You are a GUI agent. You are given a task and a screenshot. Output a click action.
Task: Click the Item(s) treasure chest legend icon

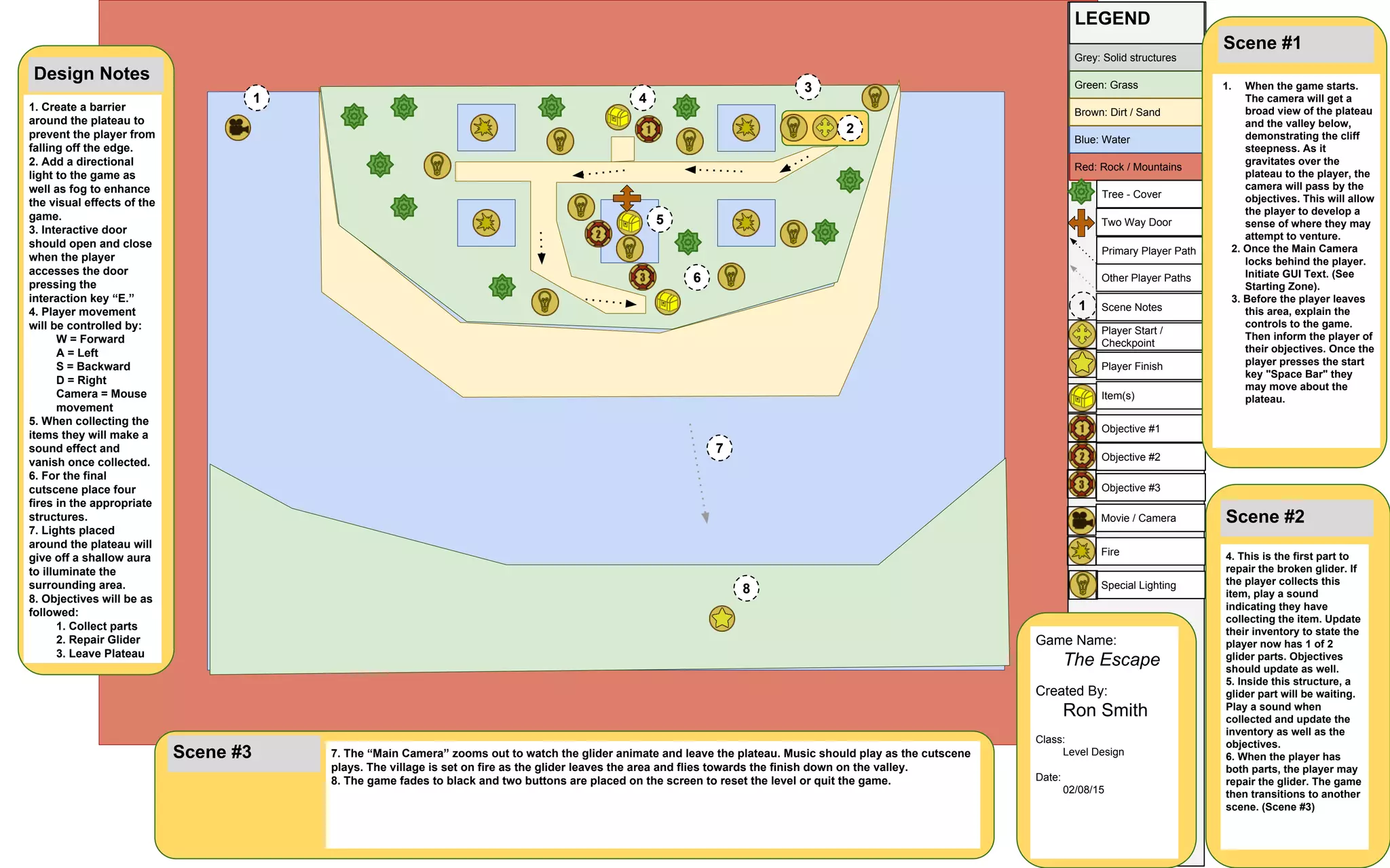point(1082,397)
